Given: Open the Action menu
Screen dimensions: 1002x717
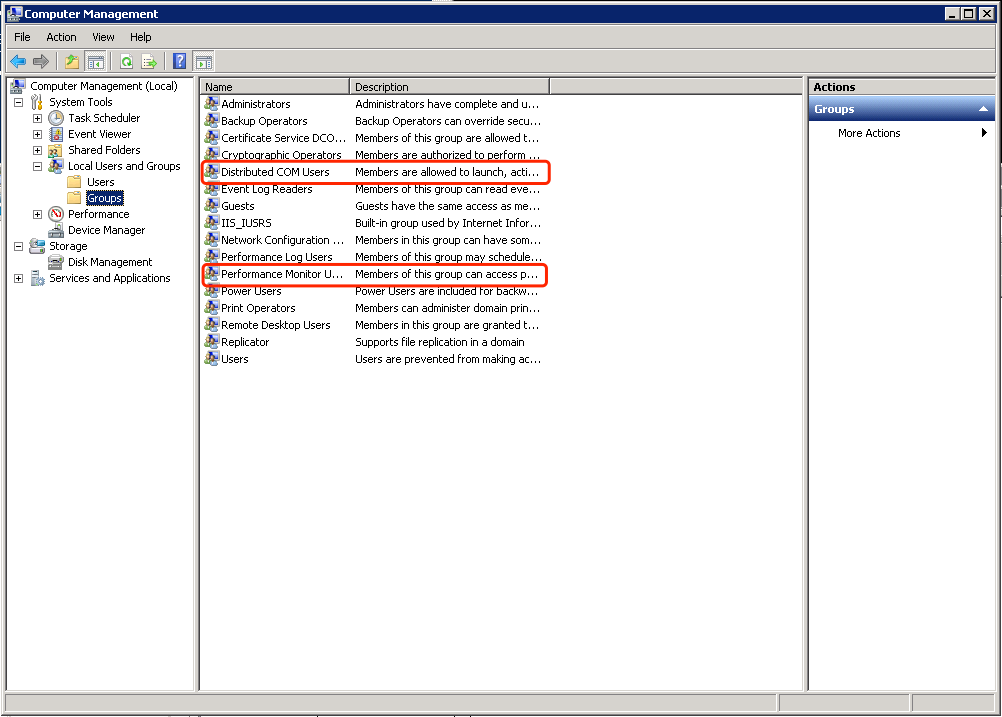Looking at the screenshot, I should click(x=61, y=37).
